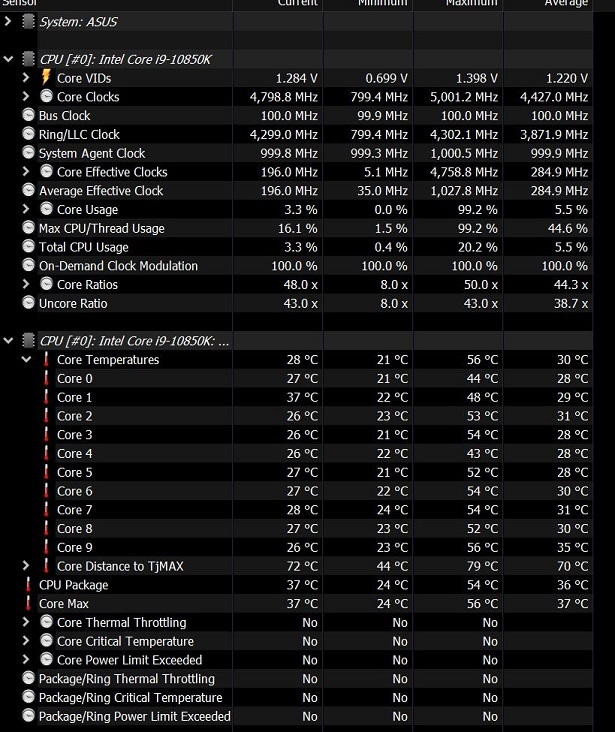Select the On-Demand Clock Modulation row

[x=118, y=266]
